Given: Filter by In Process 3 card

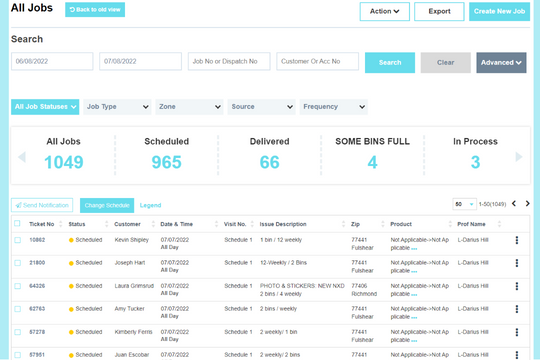Looking at the screenshot, I should pos(475,155).
